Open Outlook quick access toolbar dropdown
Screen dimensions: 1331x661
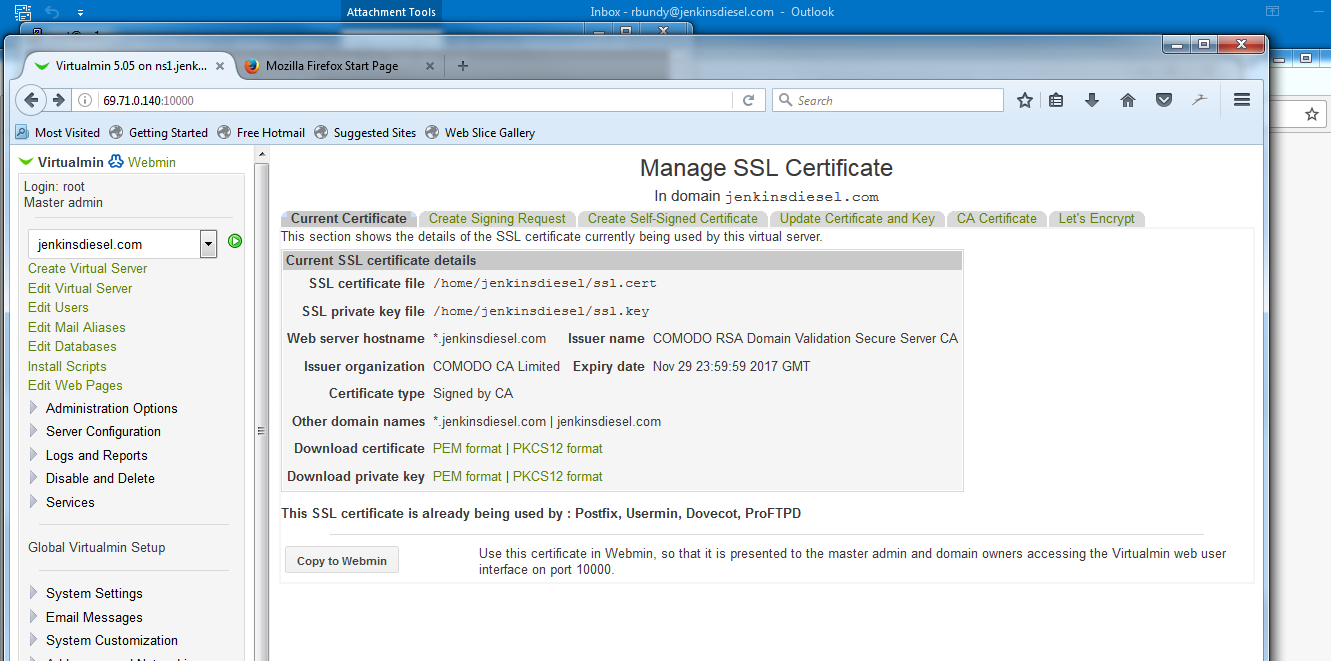pos(80,12)
